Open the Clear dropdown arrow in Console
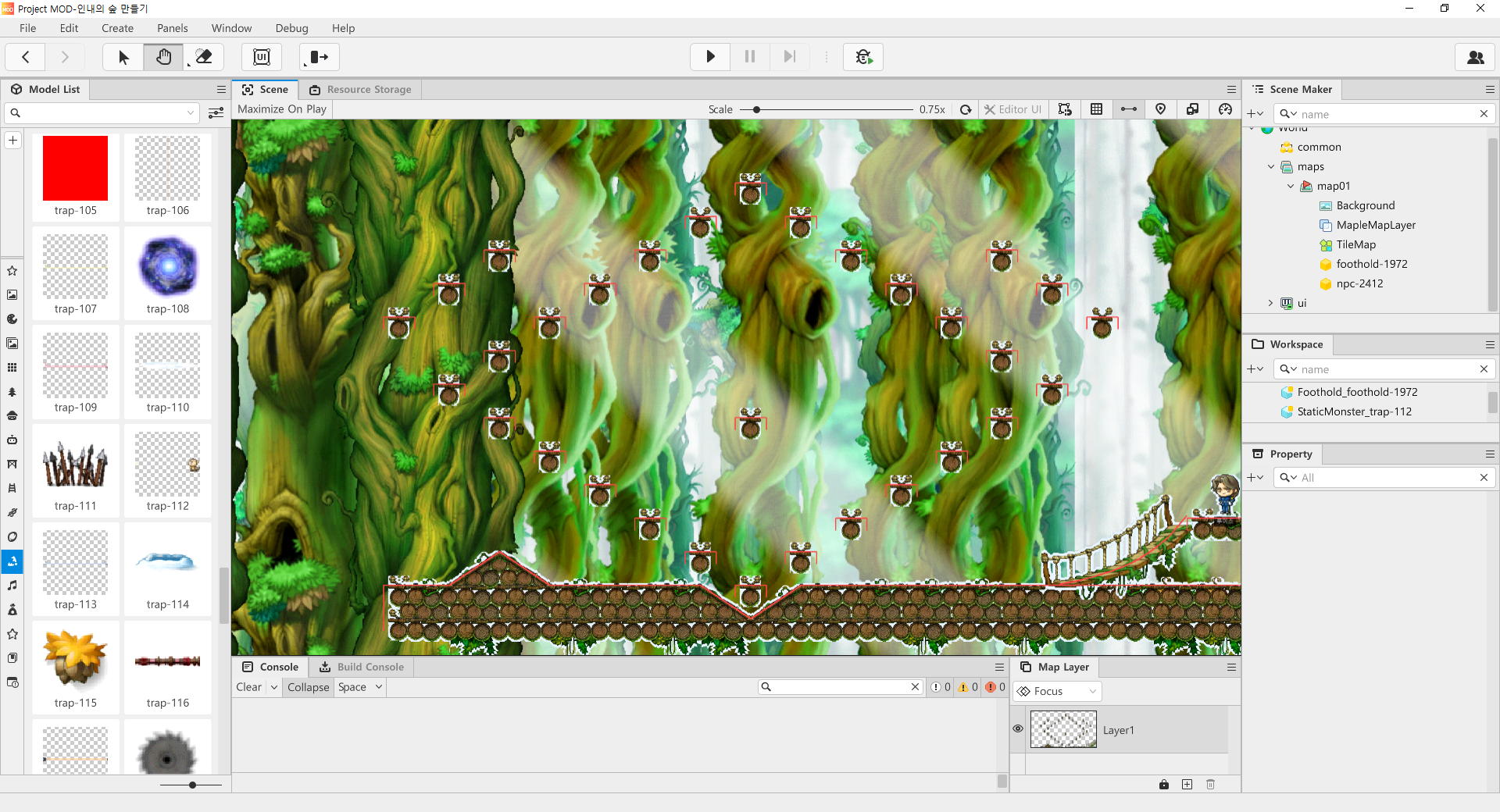The height and width of the screenshot is (812, 1500). (274, 687)
